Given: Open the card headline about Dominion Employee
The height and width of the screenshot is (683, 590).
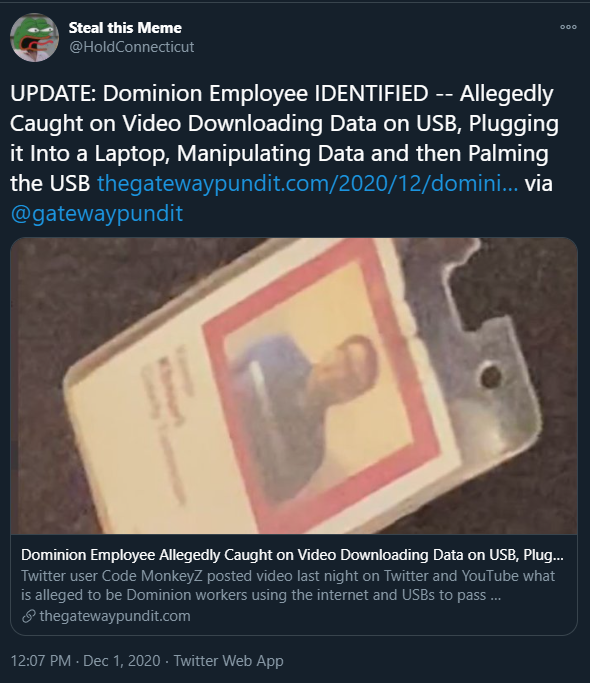Looking at the screenshot, I should click(x=292, y=555).
